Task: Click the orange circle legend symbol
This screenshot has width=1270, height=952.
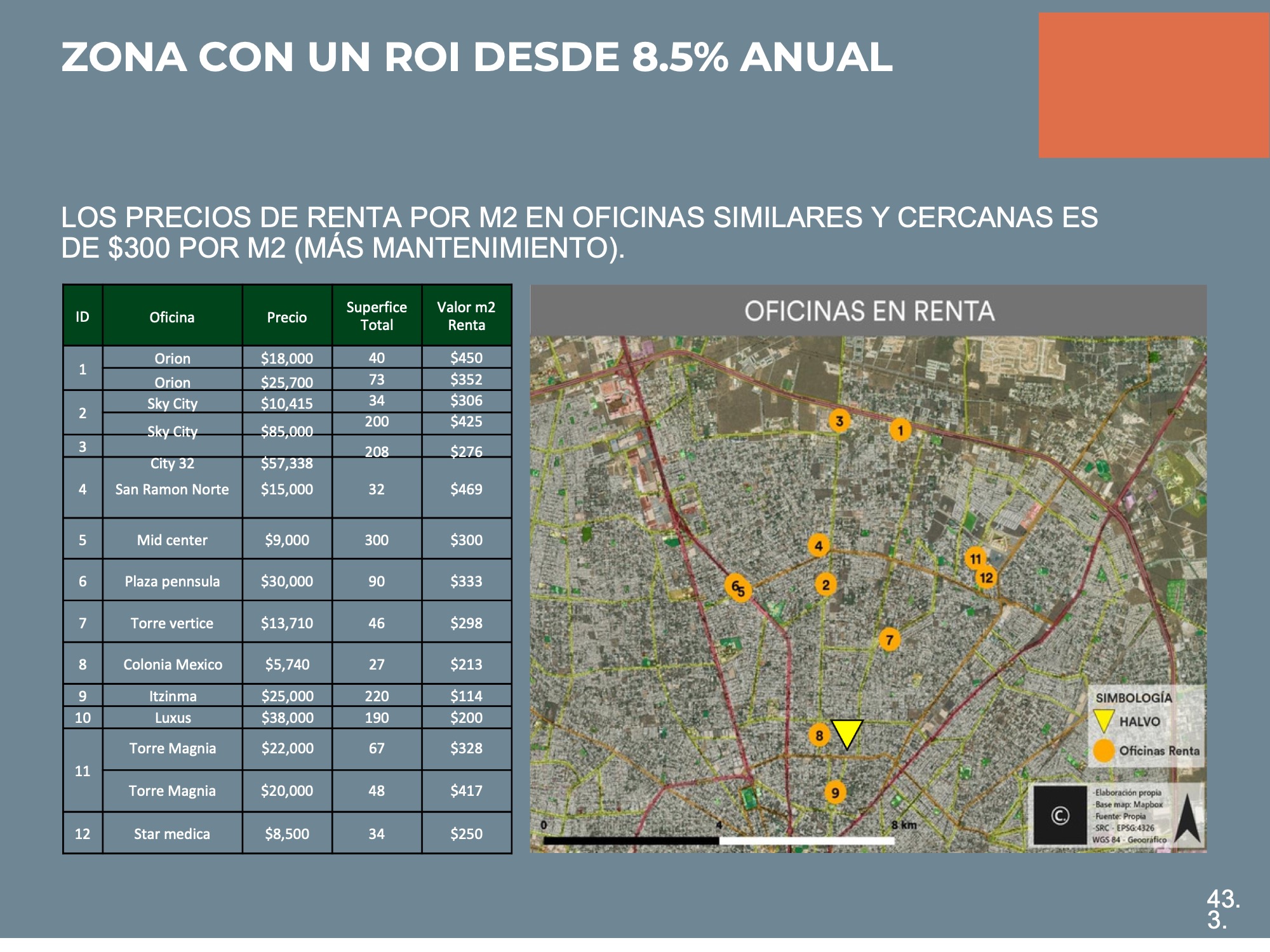Action: point(1104,751)
